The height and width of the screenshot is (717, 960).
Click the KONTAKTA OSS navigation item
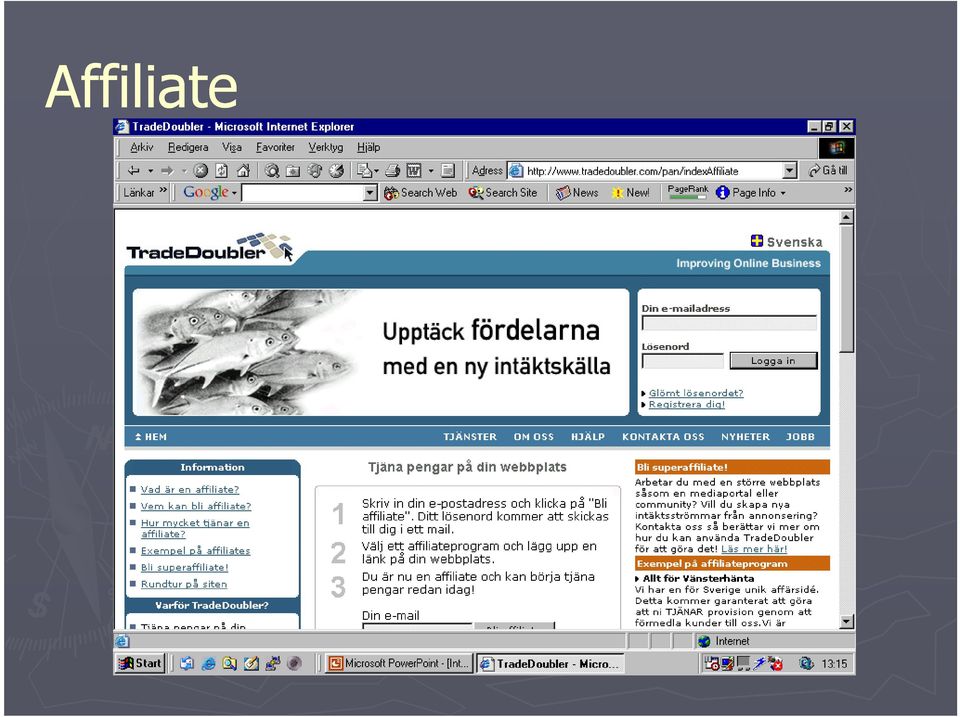click(x=663, y=437)
